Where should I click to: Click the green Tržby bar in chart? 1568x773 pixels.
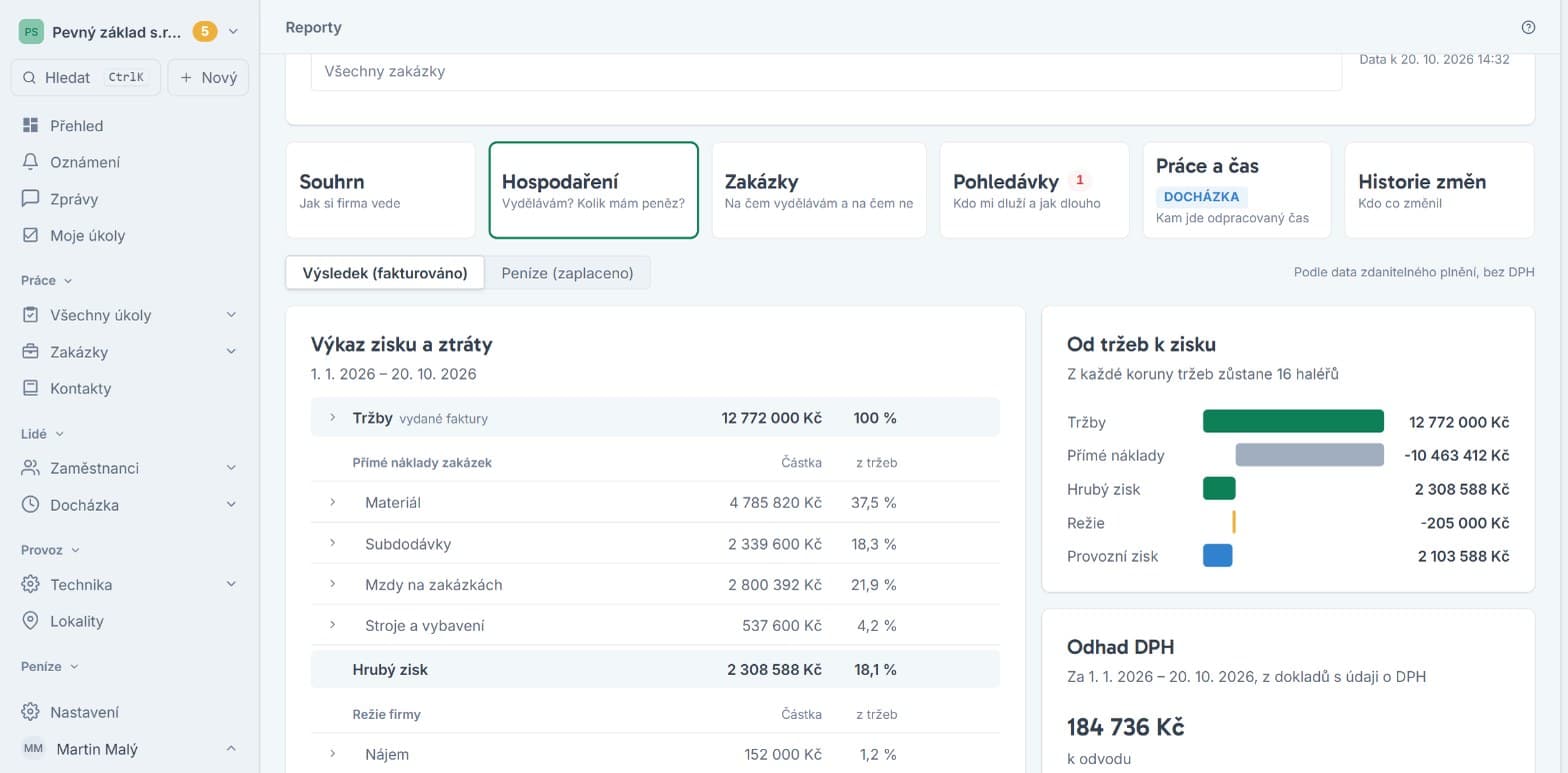click(x=1293, y=421)
